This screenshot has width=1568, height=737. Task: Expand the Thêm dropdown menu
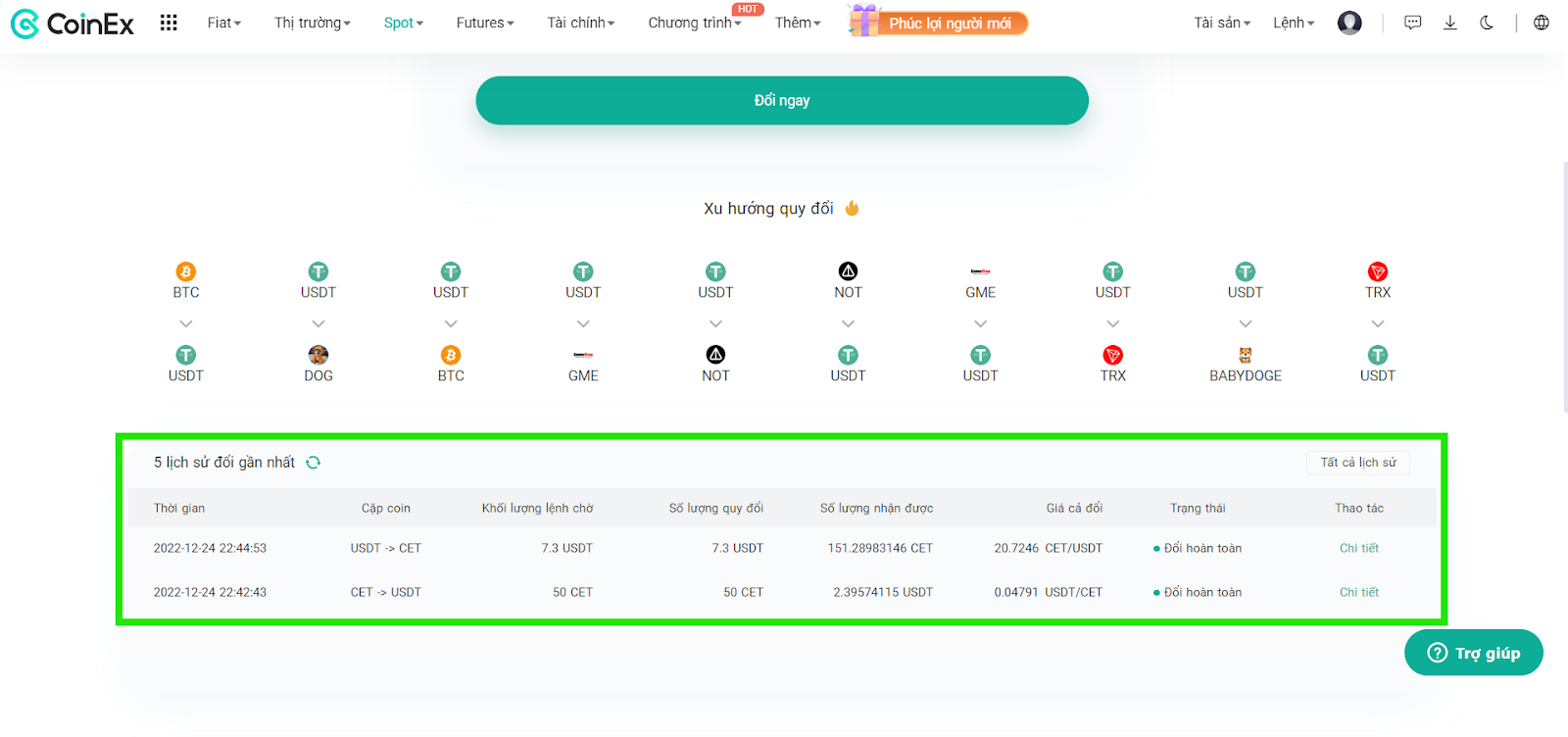pos(798,23)
